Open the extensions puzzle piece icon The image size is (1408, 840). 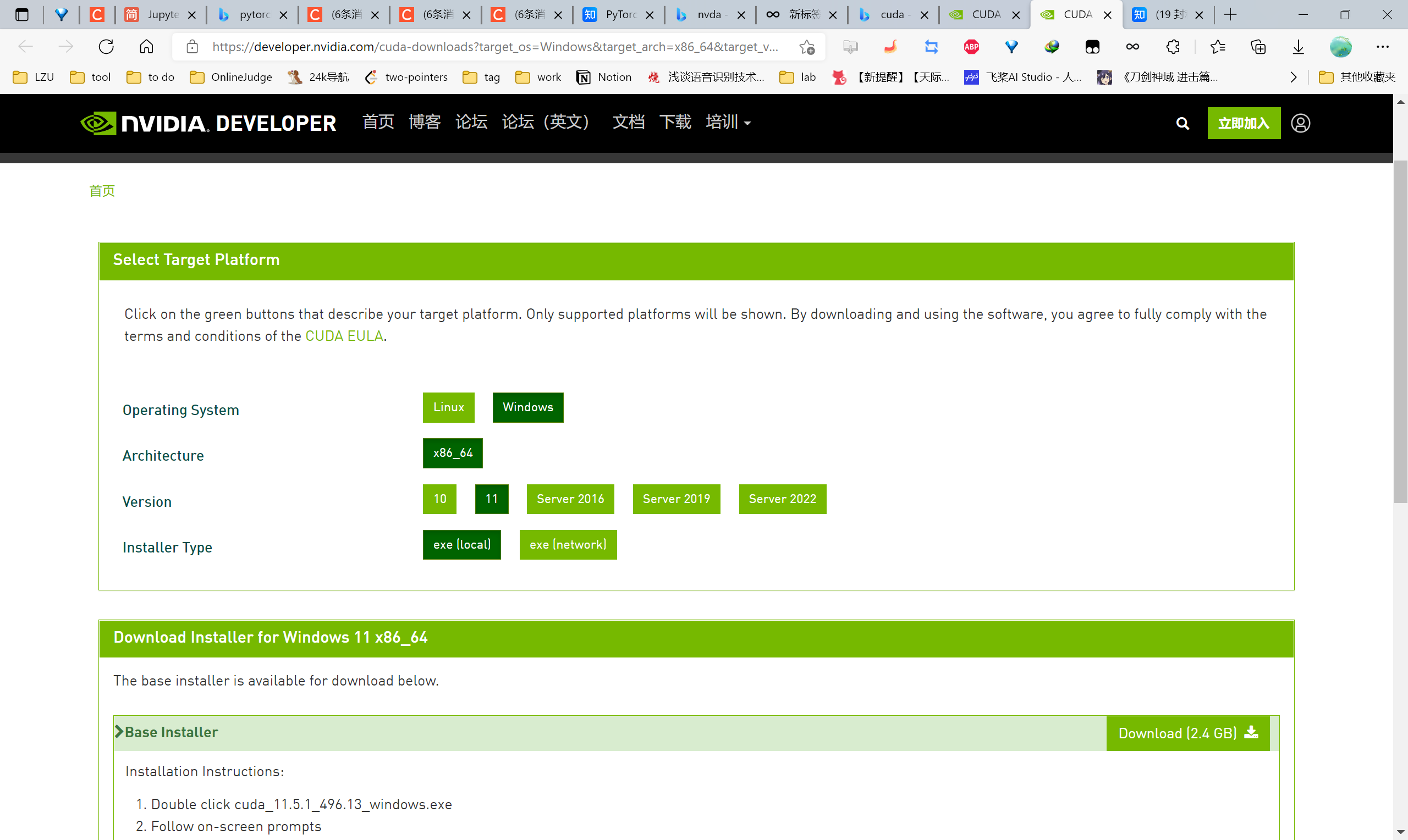coord(1173,46)
